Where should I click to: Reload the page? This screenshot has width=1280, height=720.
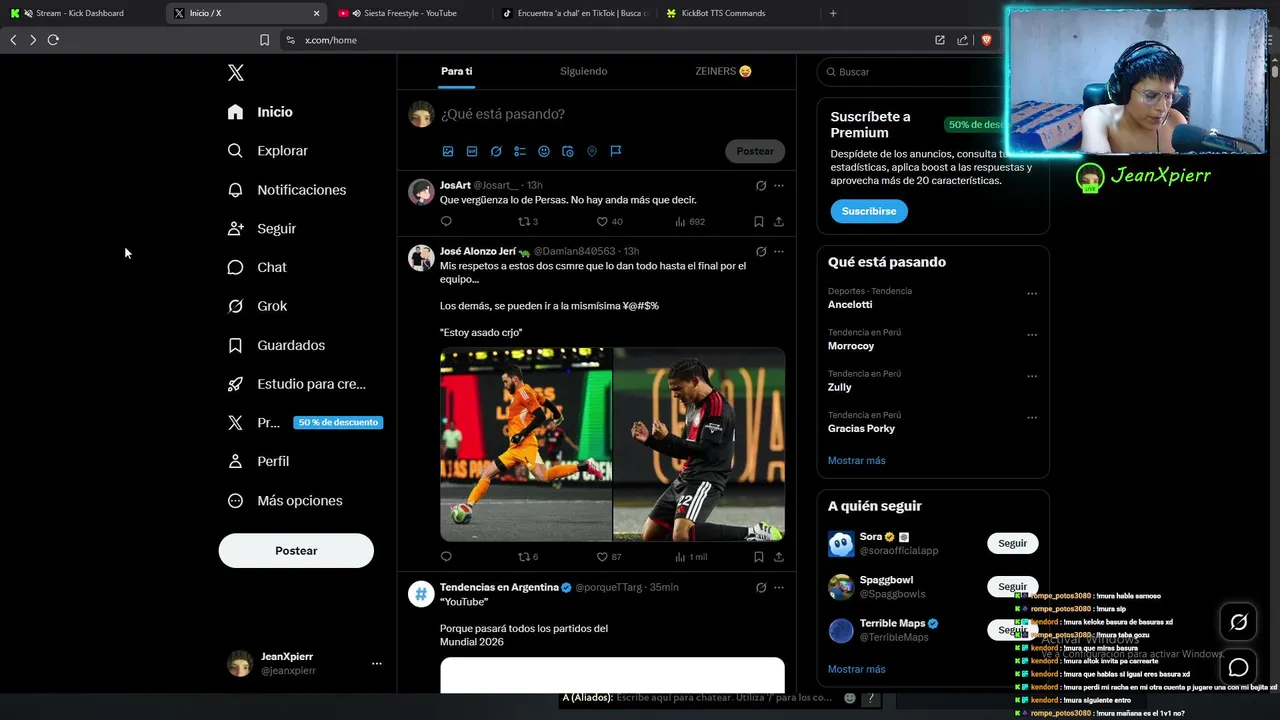tap(53, 40)
